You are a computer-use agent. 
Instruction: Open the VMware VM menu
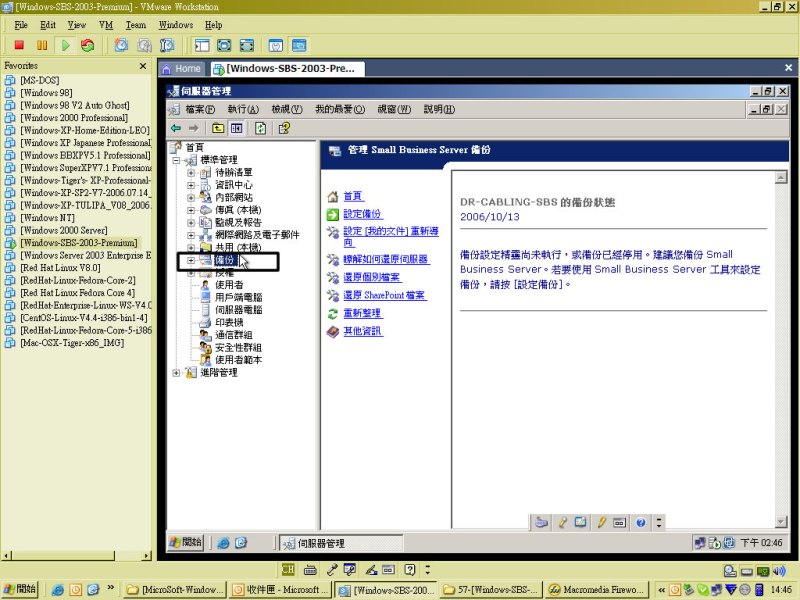(106, 25)
